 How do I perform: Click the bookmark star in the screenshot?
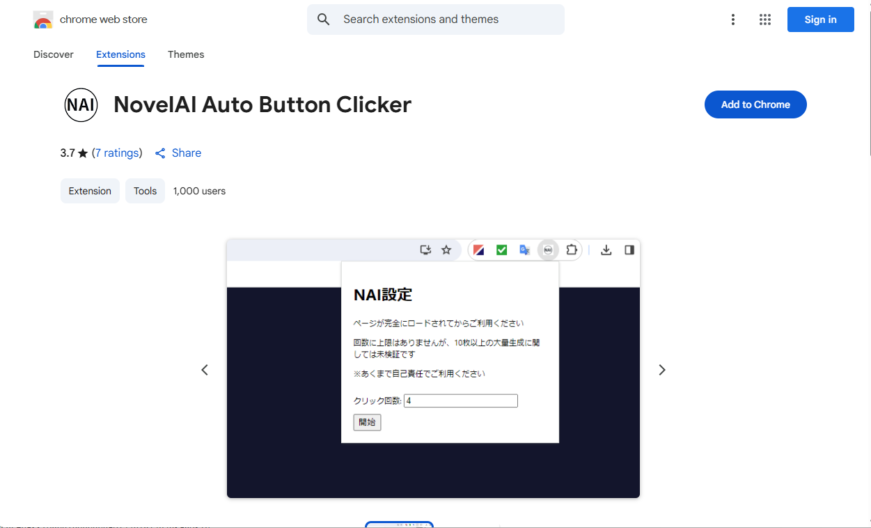point(446,250)
